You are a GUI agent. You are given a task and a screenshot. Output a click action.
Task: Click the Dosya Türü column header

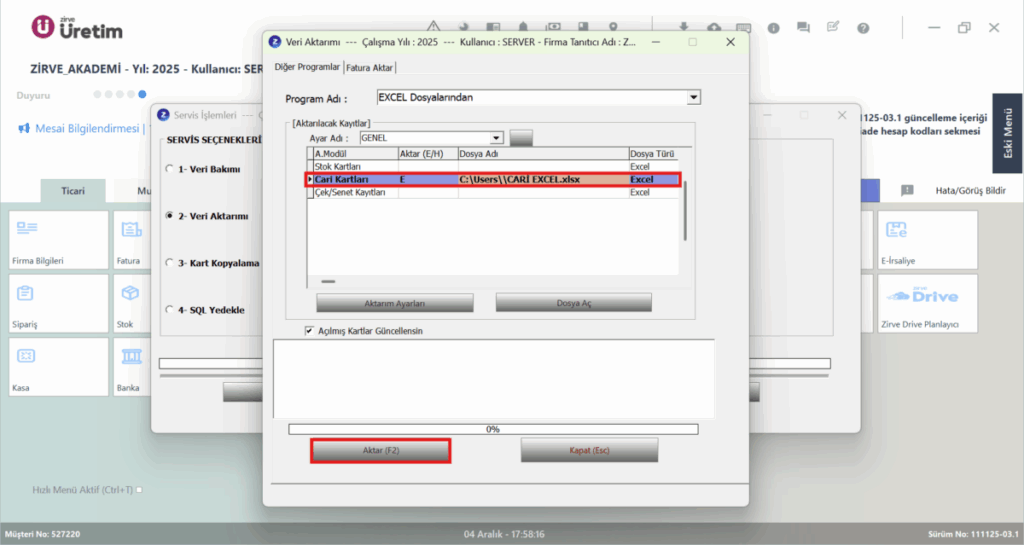(x=652, y=154)
